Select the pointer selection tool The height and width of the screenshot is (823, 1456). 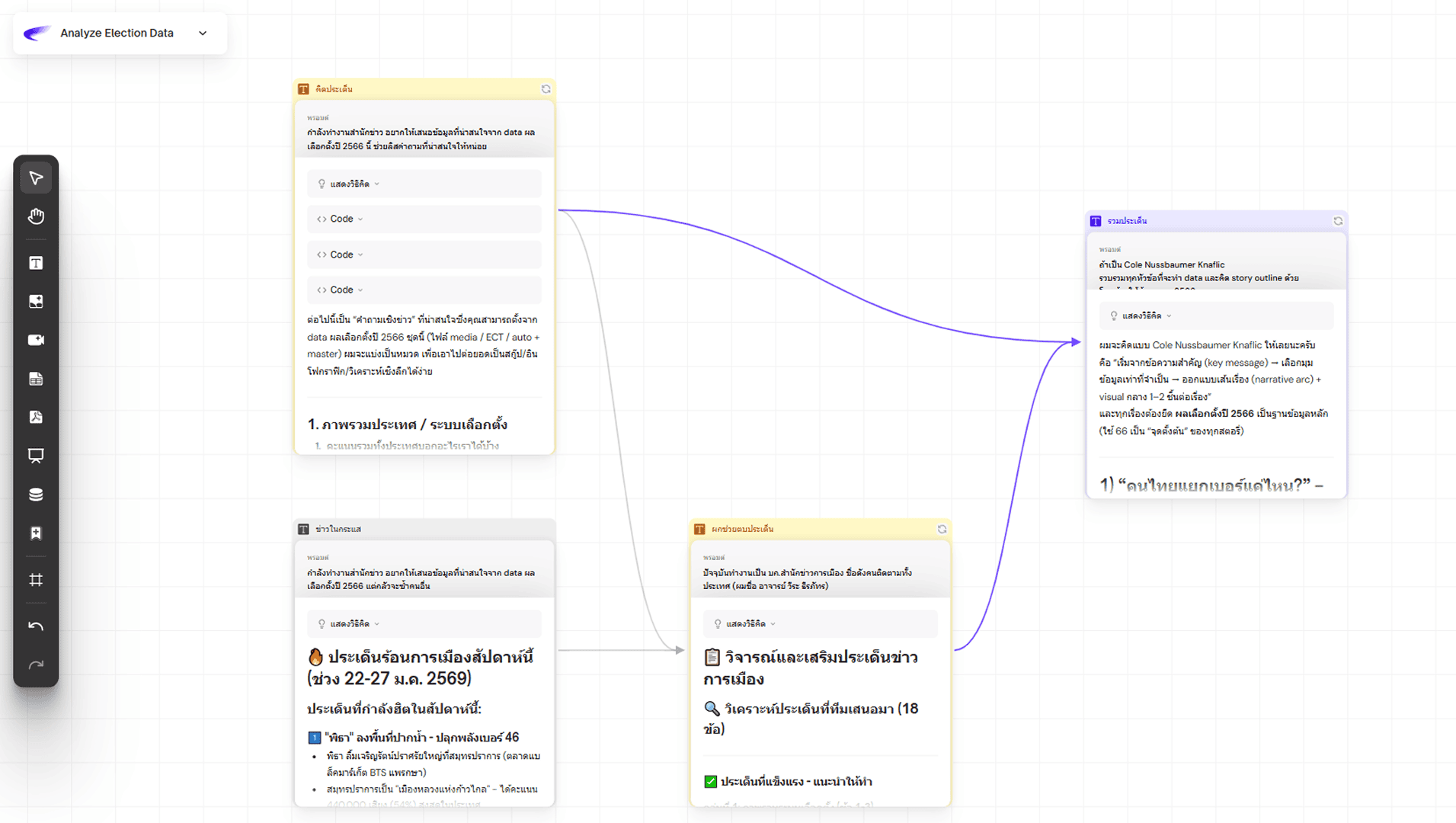[36, 178]
